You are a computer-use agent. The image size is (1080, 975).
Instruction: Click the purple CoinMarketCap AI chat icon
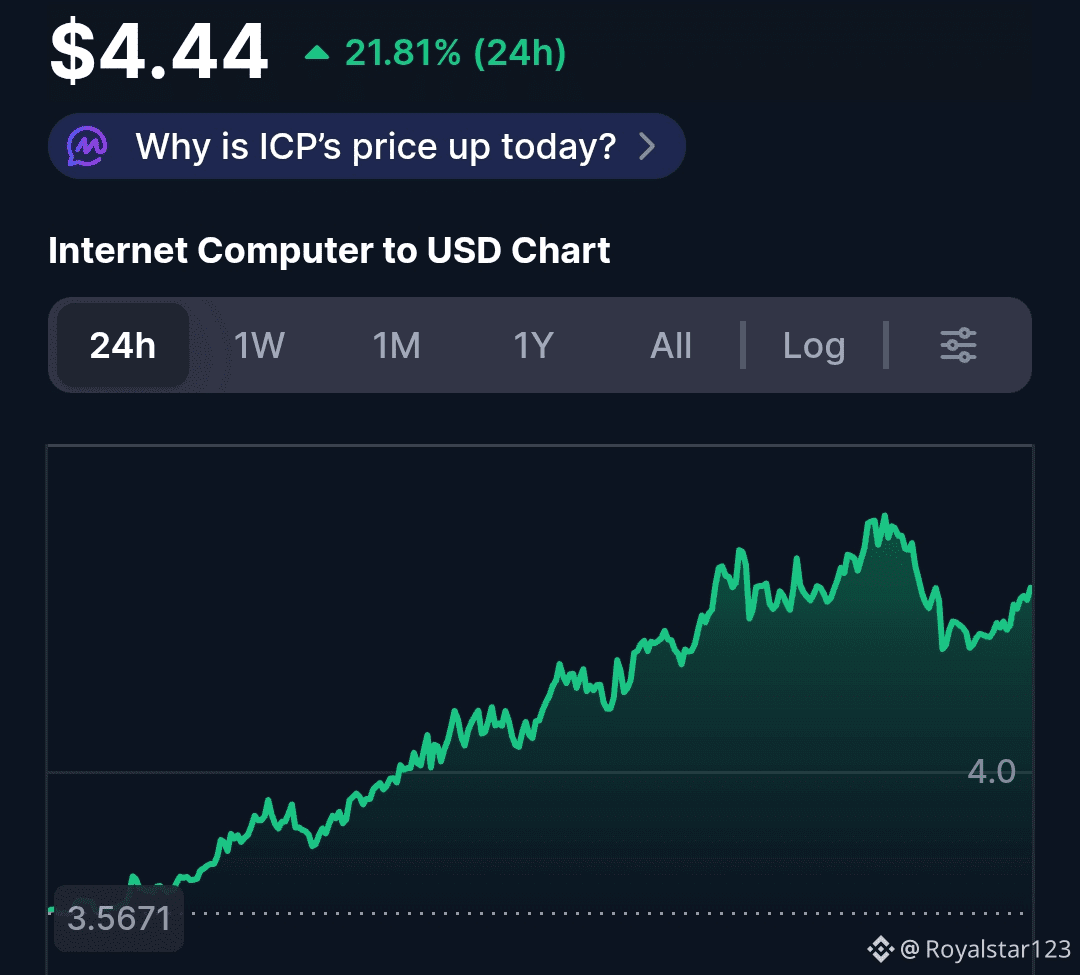click(x=88, y=147)
